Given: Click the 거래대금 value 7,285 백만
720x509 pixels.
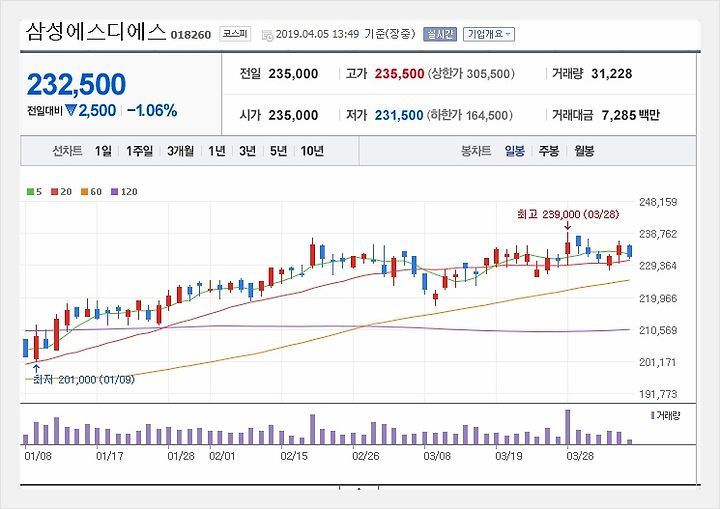Looking at the screenshot, I should pos(630,115).
